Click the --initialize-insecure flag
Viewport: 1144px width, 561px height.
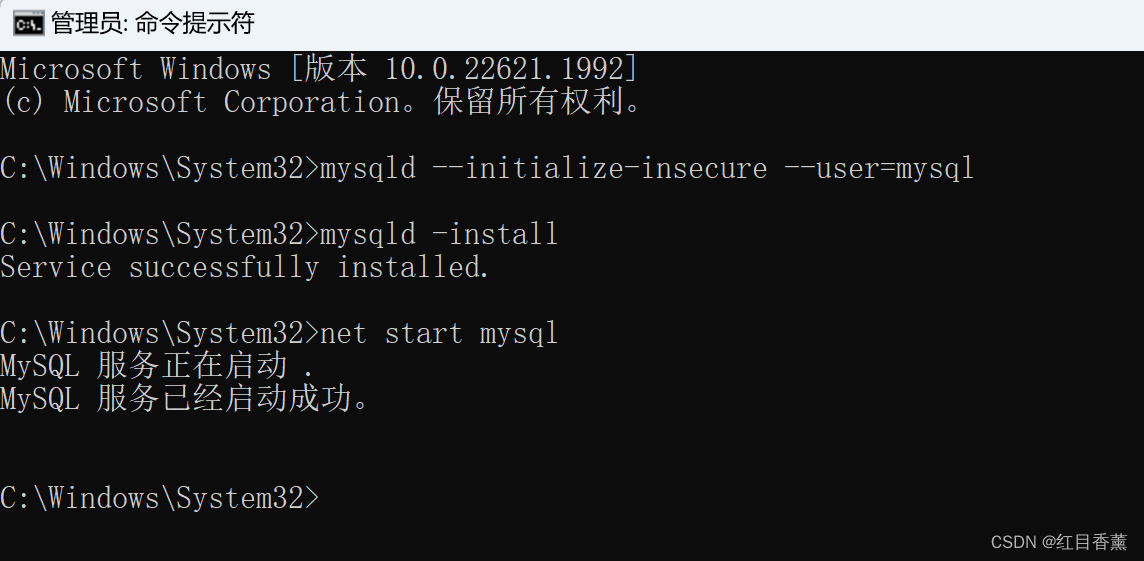point(600,169)
